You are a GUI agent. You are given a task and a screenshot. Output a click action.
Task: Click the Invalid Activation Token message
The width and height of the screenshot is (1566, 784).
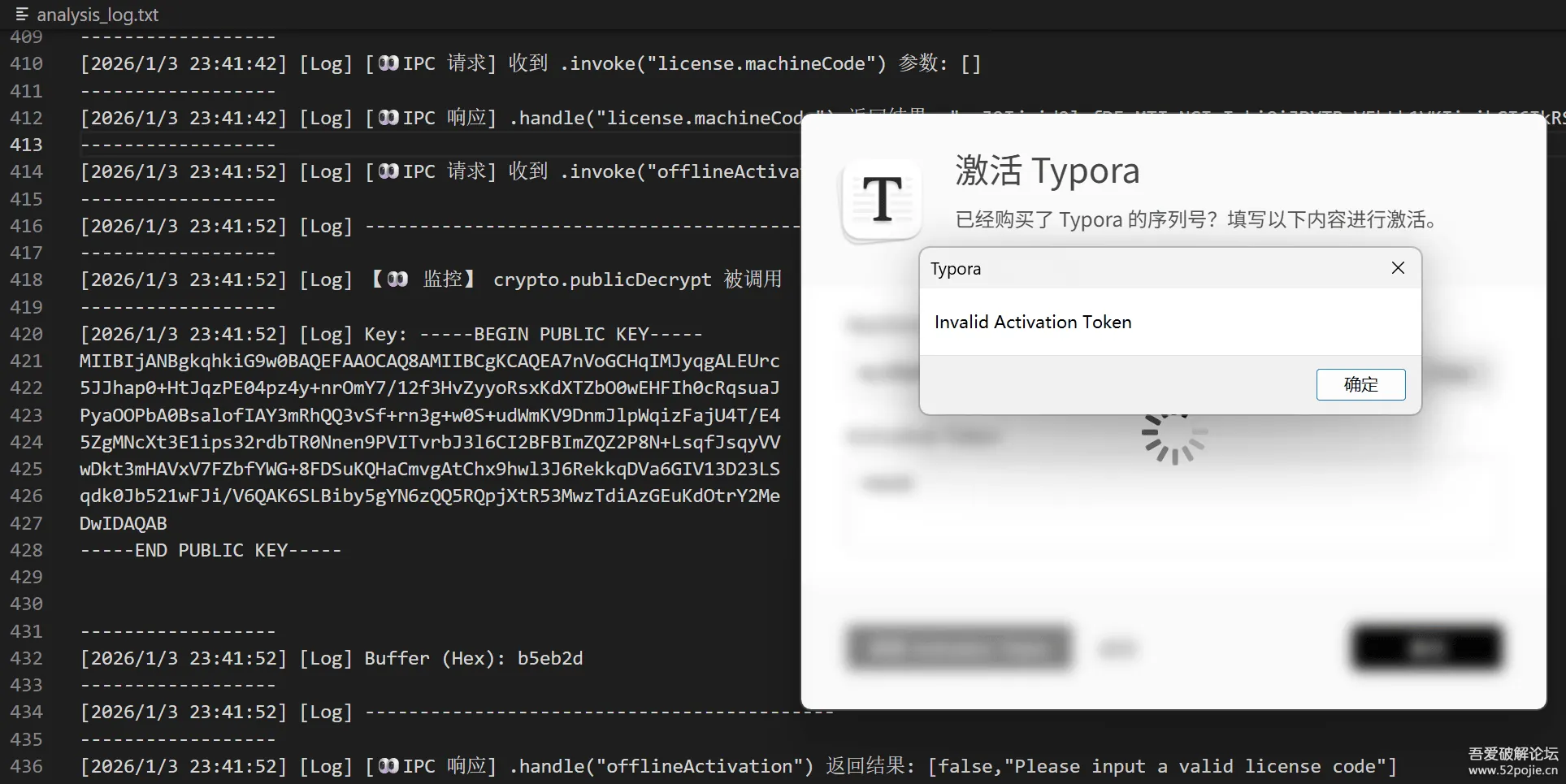pos(1033,321)
